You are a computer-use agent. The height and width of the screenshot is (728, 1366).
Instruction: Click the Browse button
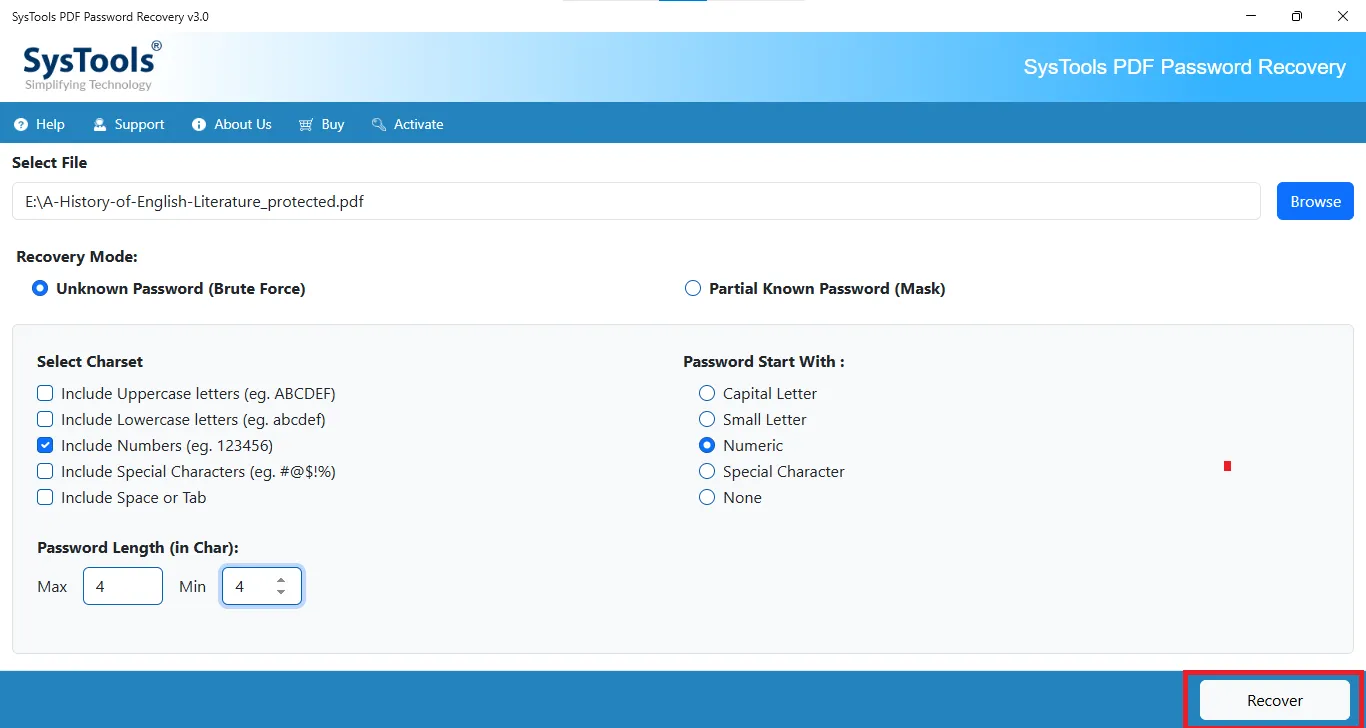1315,201
